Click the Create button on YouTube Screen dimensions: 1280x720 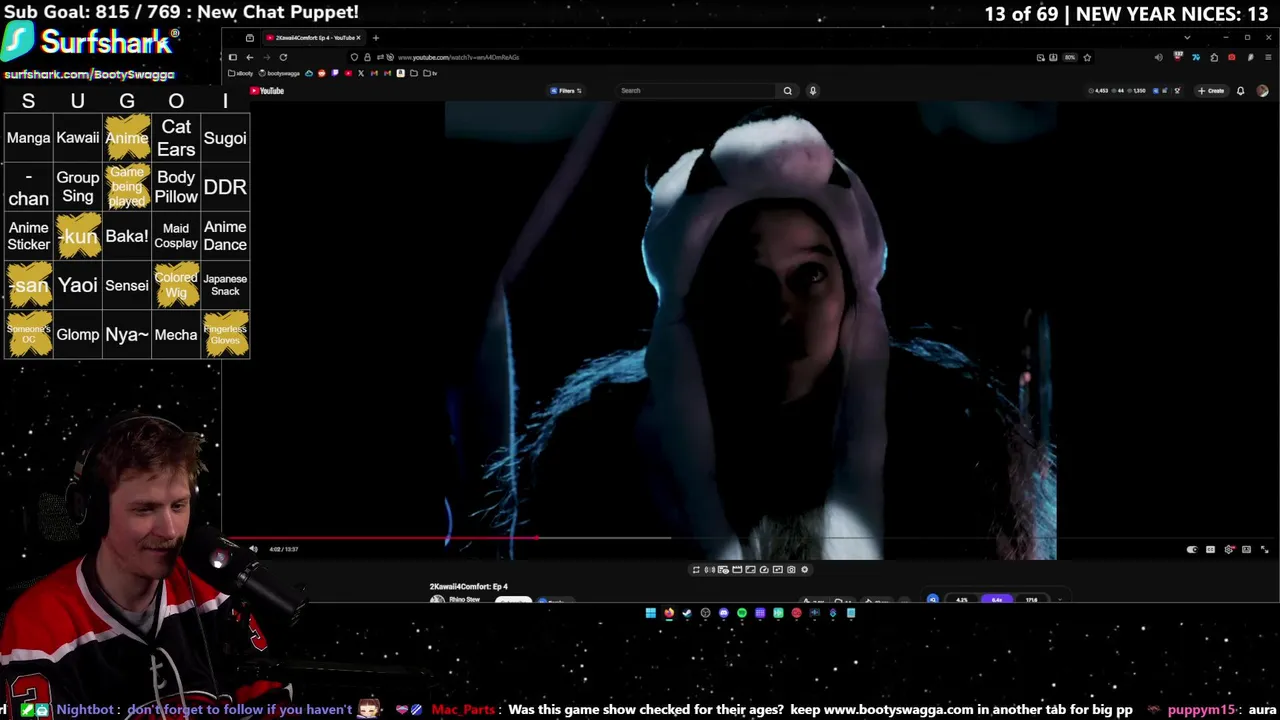coord(1211,91)
